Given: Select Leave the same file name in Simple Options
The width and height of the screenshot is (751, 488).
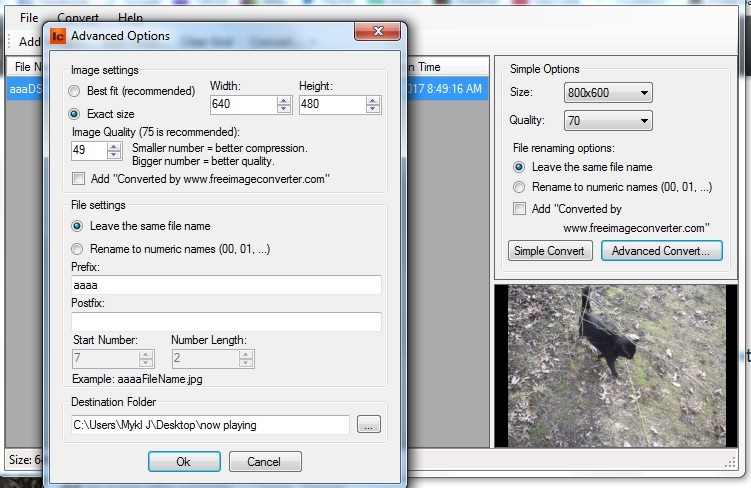Looking at the screenshot, I should pos(519,167).
